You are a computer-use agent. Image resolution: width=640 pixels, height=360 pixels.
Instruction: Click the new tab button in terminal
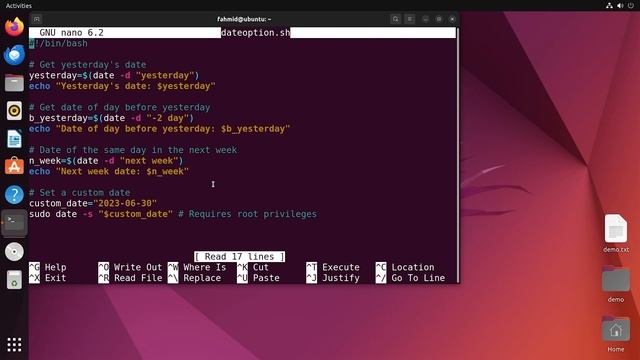[37, 19]
